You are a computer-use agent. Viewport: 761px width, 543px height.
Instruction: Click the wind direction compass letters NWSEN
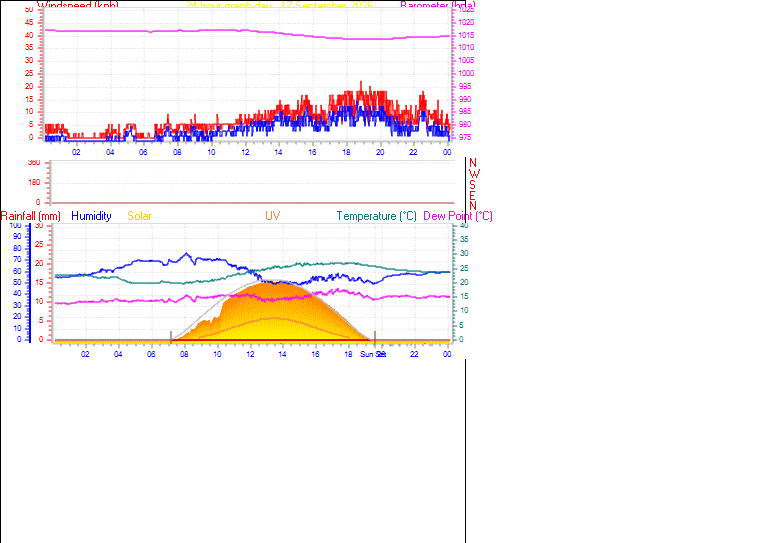coord(473,184)
